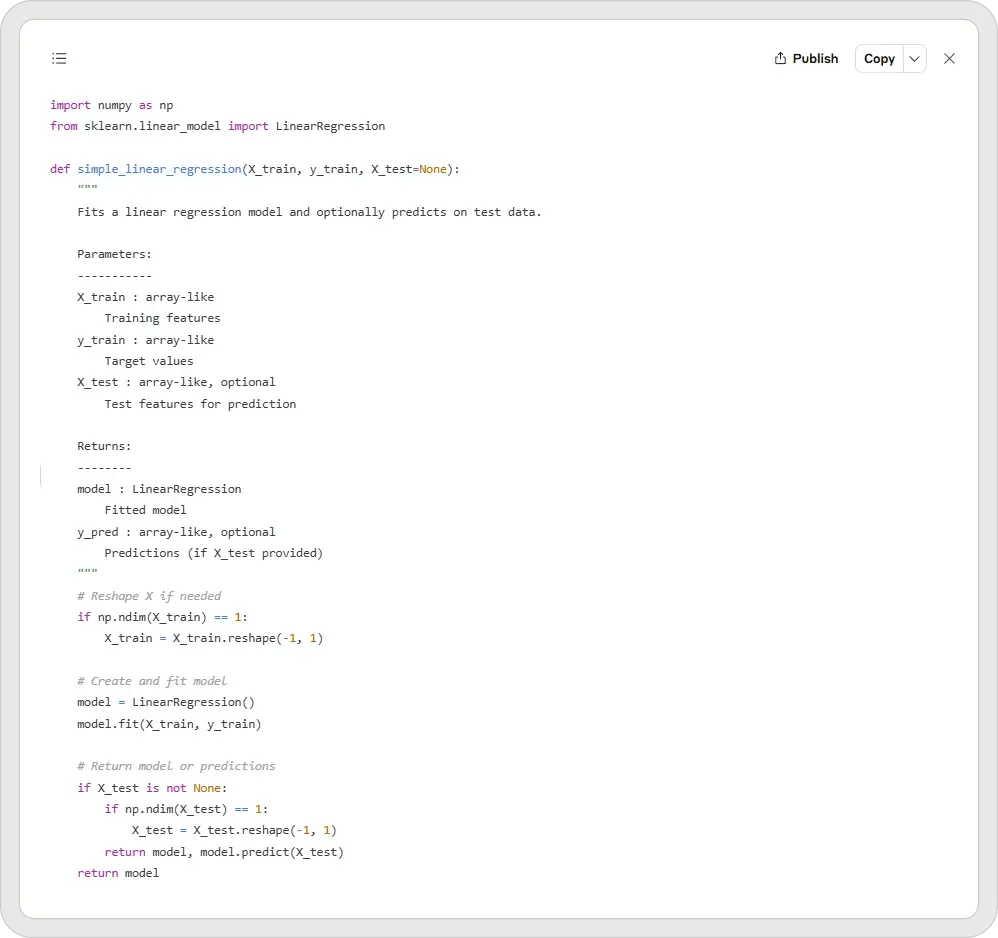Screen dimensions: 998x938
Task: Click the simple_linear_regression function name
Action: click(x=159, y=169)
